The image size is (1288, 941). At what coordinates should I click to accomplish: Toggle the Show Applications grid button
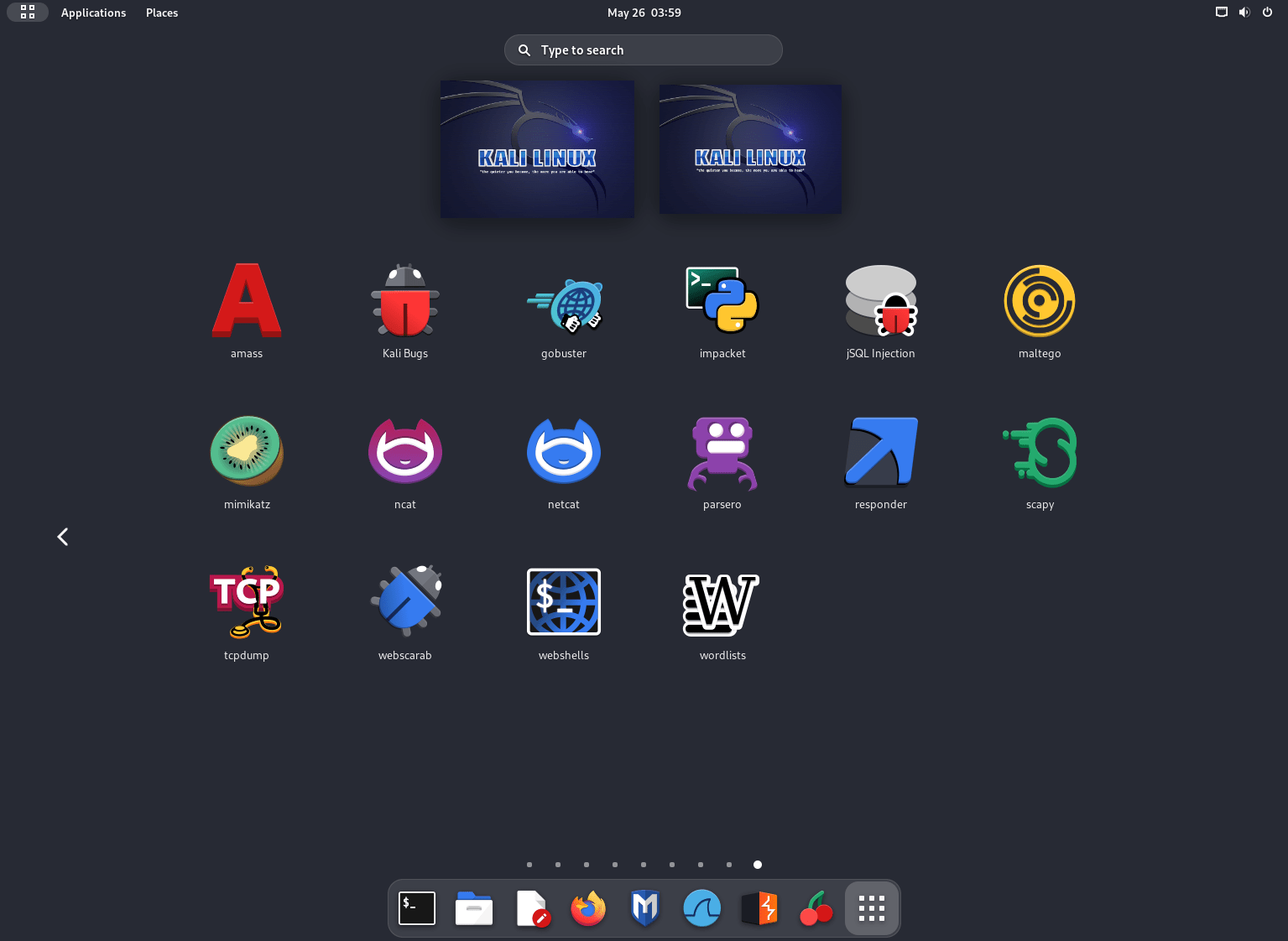(872, 908)
